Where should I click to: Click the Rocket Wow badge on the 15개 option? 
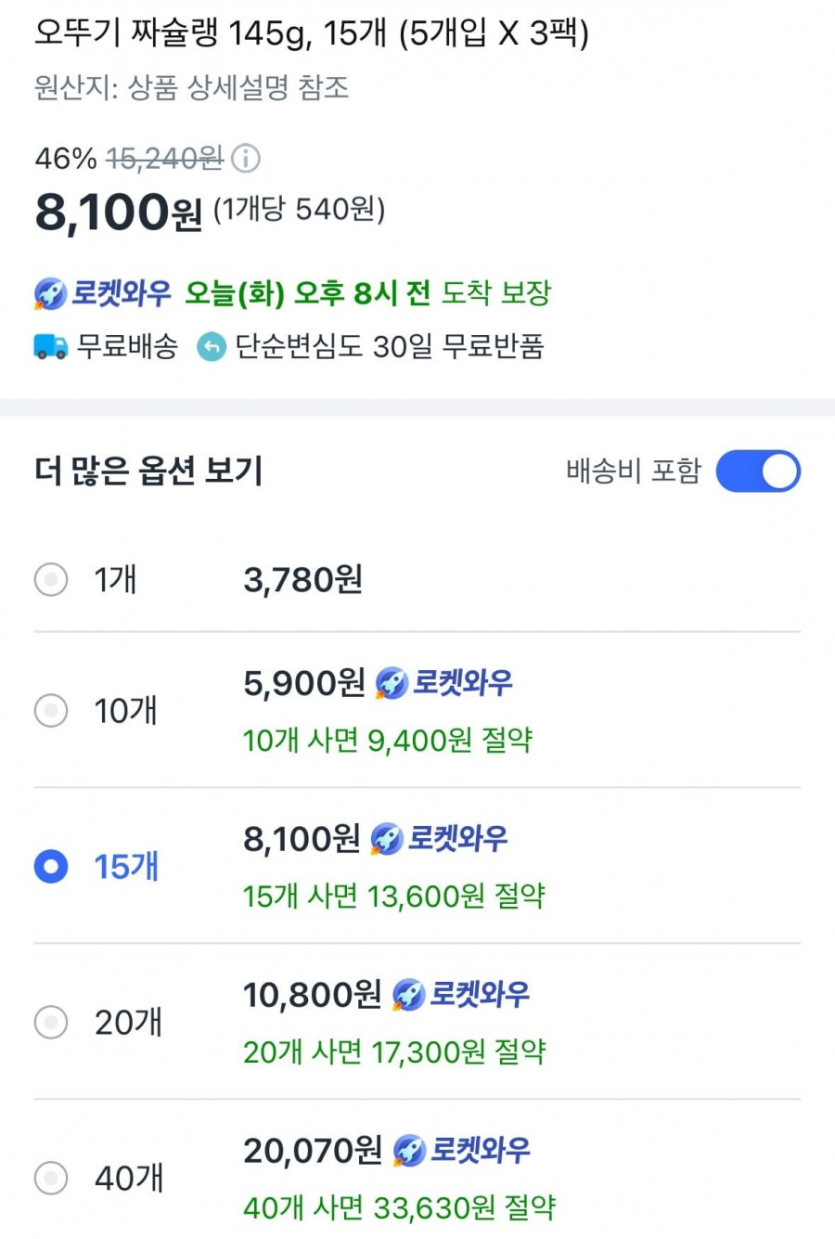[x=439, y=839]
